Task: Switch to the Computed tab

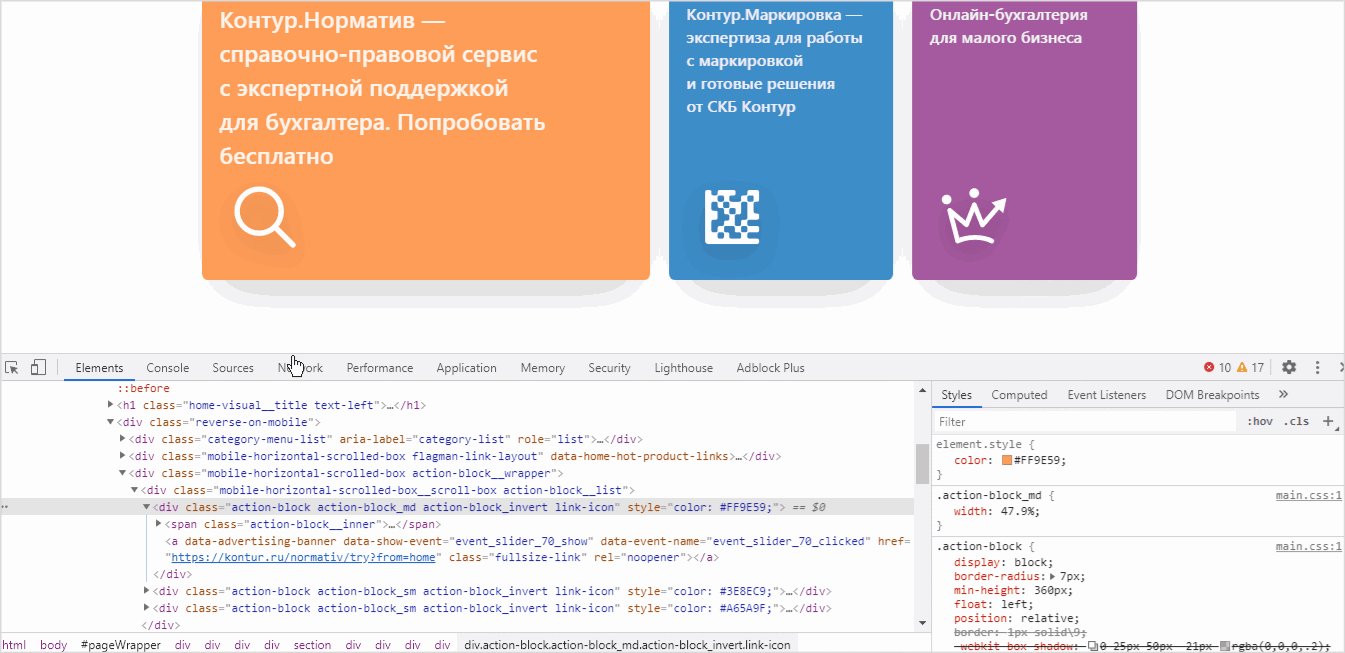Action: [x=1019, y=395]
